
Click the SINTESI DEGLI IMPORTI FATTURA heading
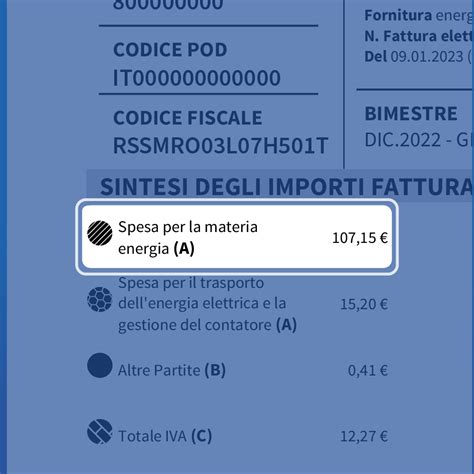point(287,186)
